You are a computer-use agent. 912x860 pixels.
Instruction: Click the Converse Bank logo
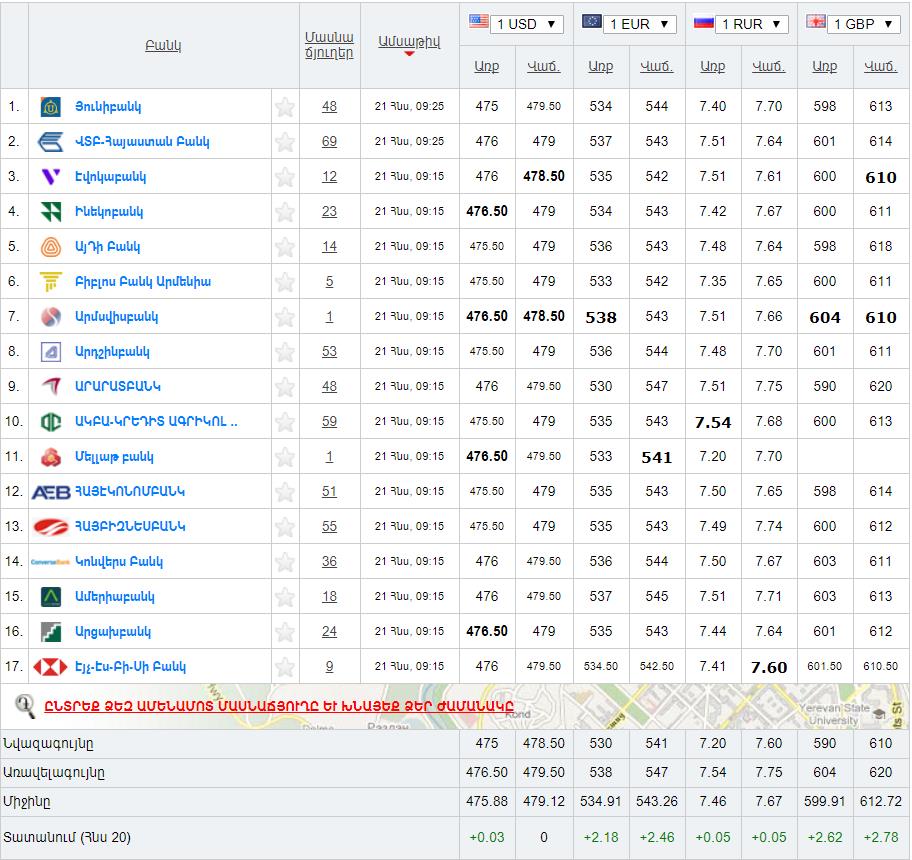pos(51,562)
